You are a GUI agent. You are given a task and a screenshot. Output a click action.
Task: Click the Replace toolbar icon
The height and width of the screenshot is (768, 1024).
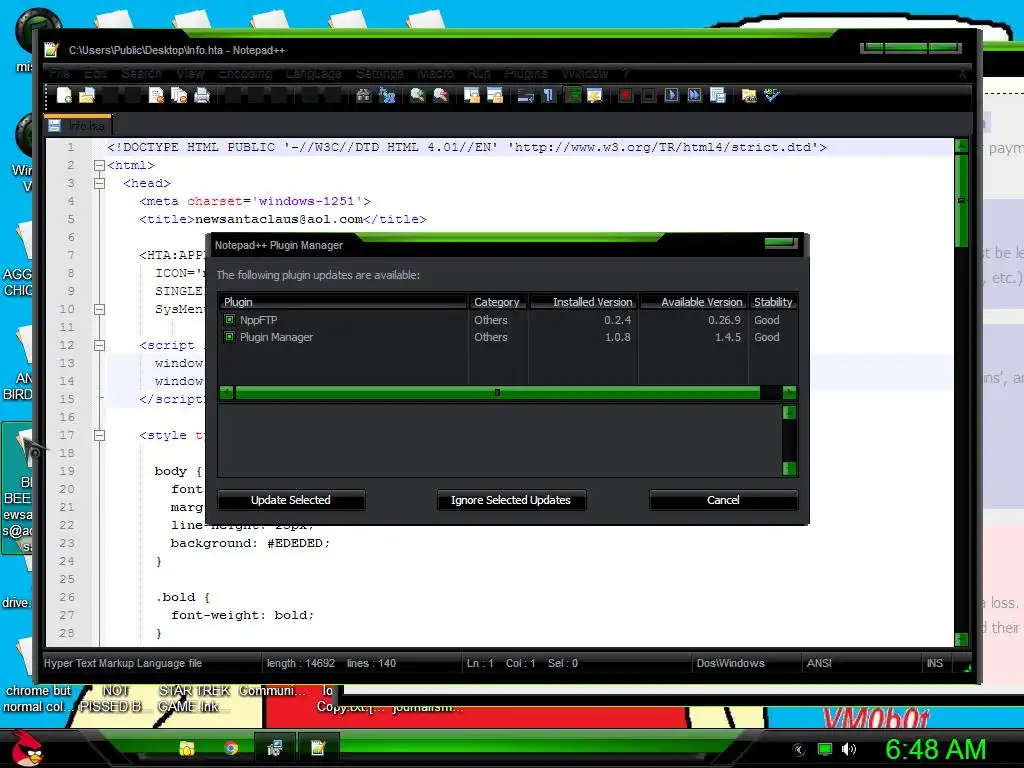pos(387,95)
